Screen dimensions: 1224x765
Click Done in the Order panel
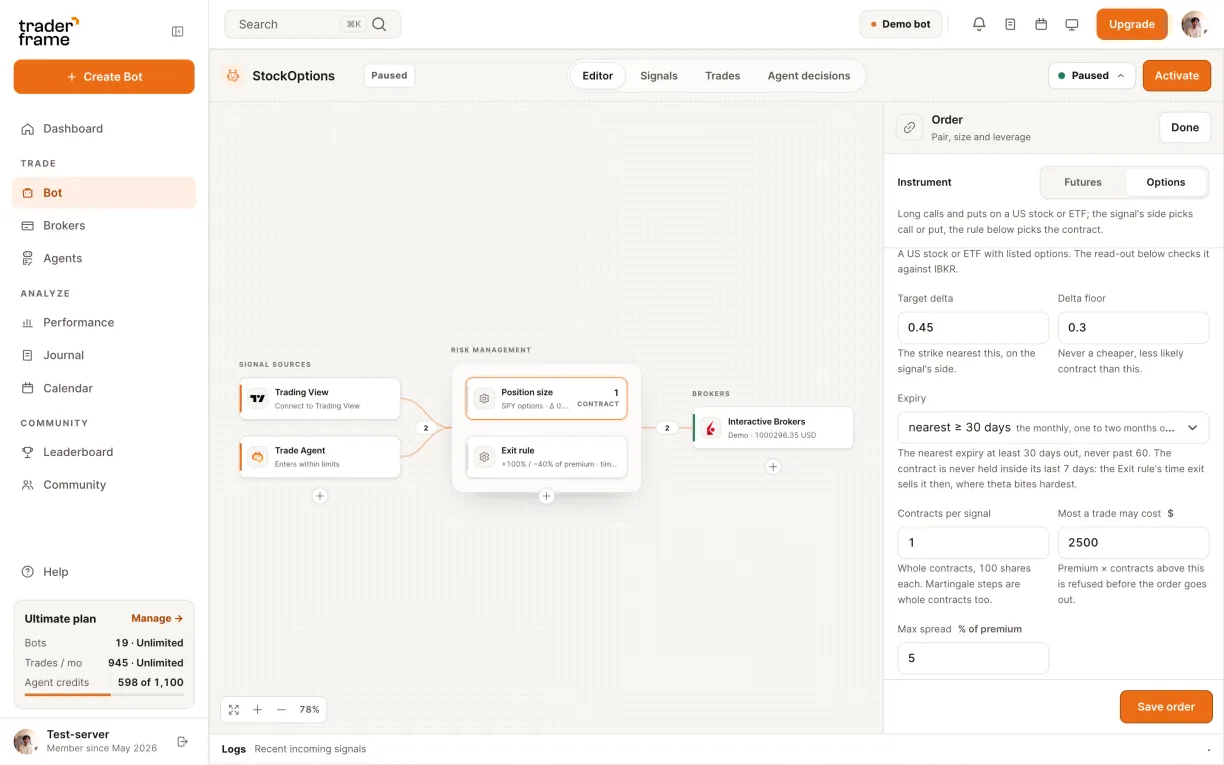tap(1185, 127)
